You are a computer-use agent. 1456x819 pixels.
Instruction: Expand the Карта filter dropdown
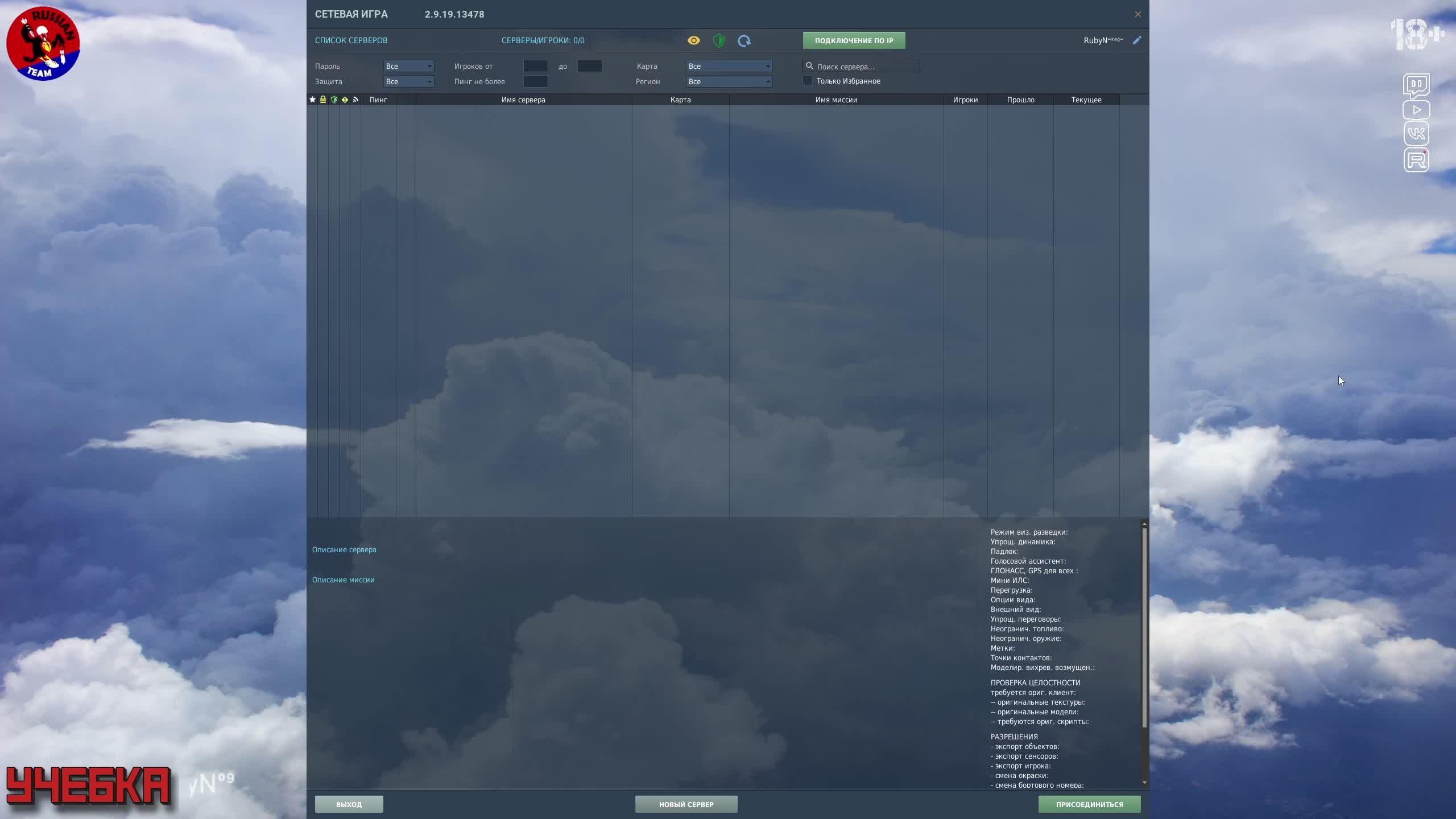[x=729, y=66]
